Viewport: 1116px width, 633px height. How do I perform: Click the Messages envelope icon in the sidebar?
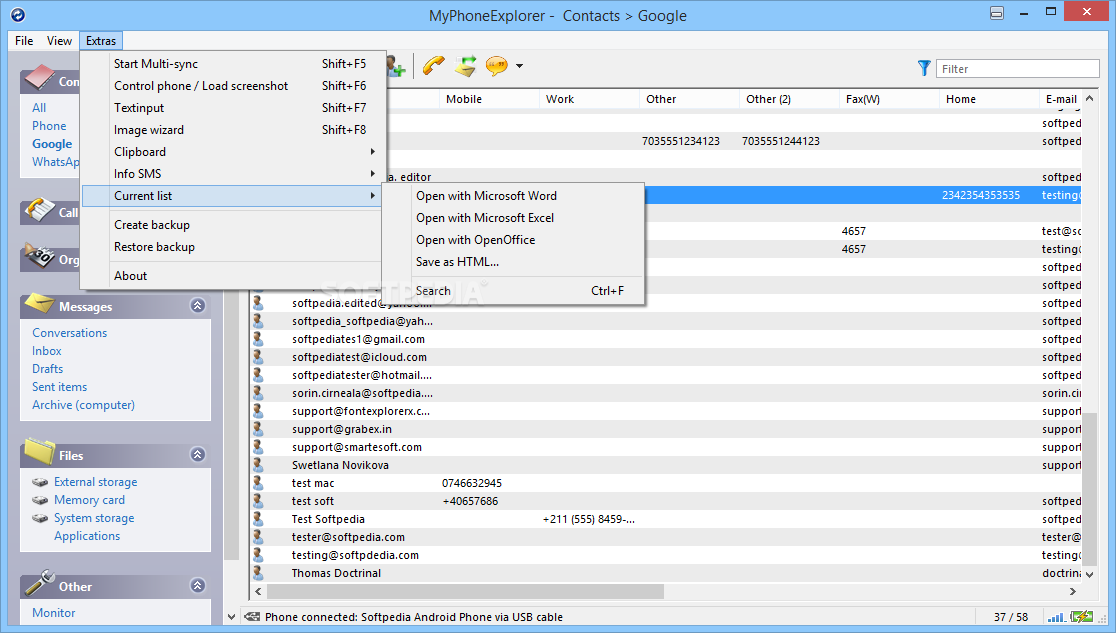(39, 305)
